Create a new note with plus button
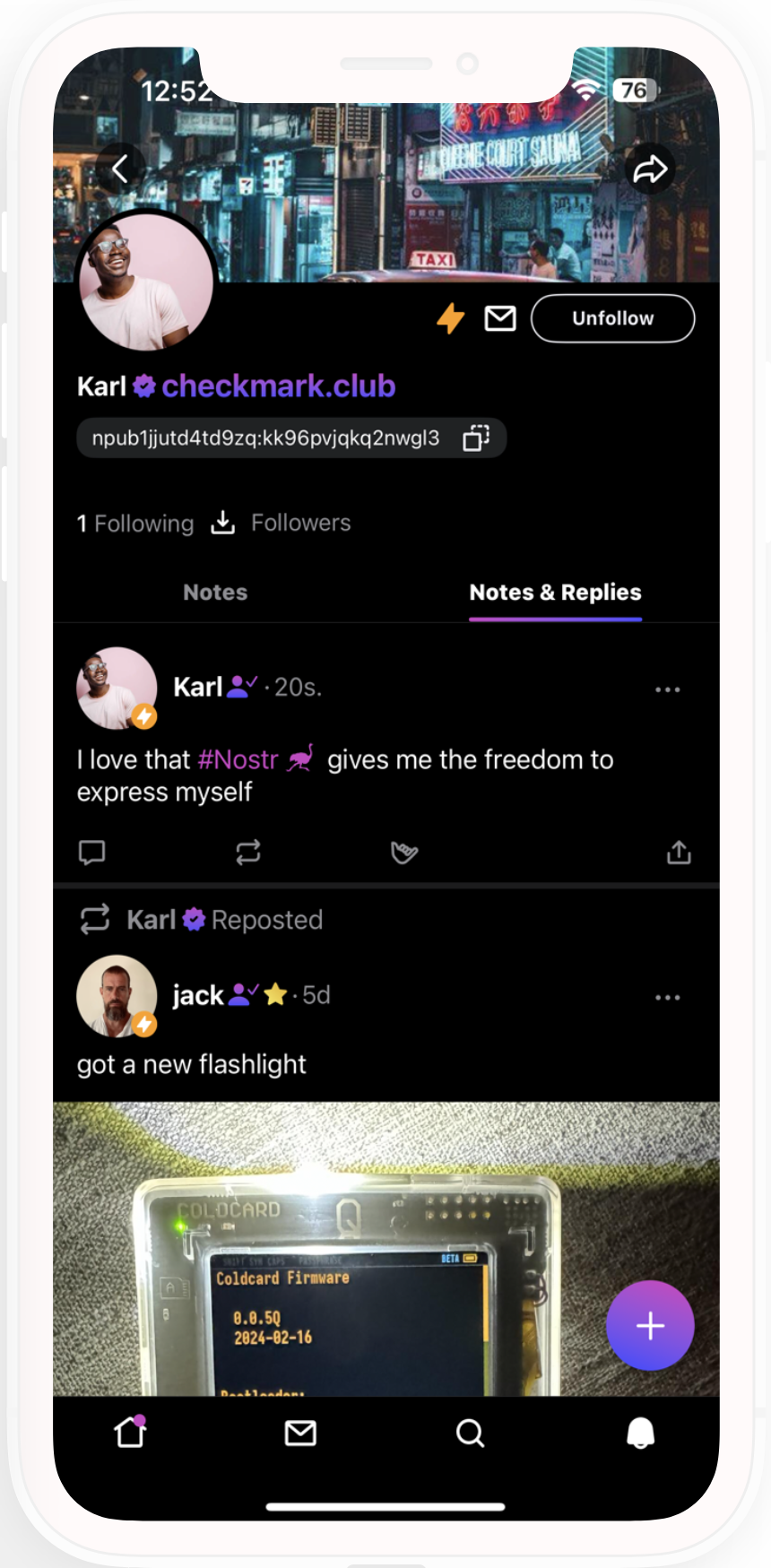 click(650, 1325)
